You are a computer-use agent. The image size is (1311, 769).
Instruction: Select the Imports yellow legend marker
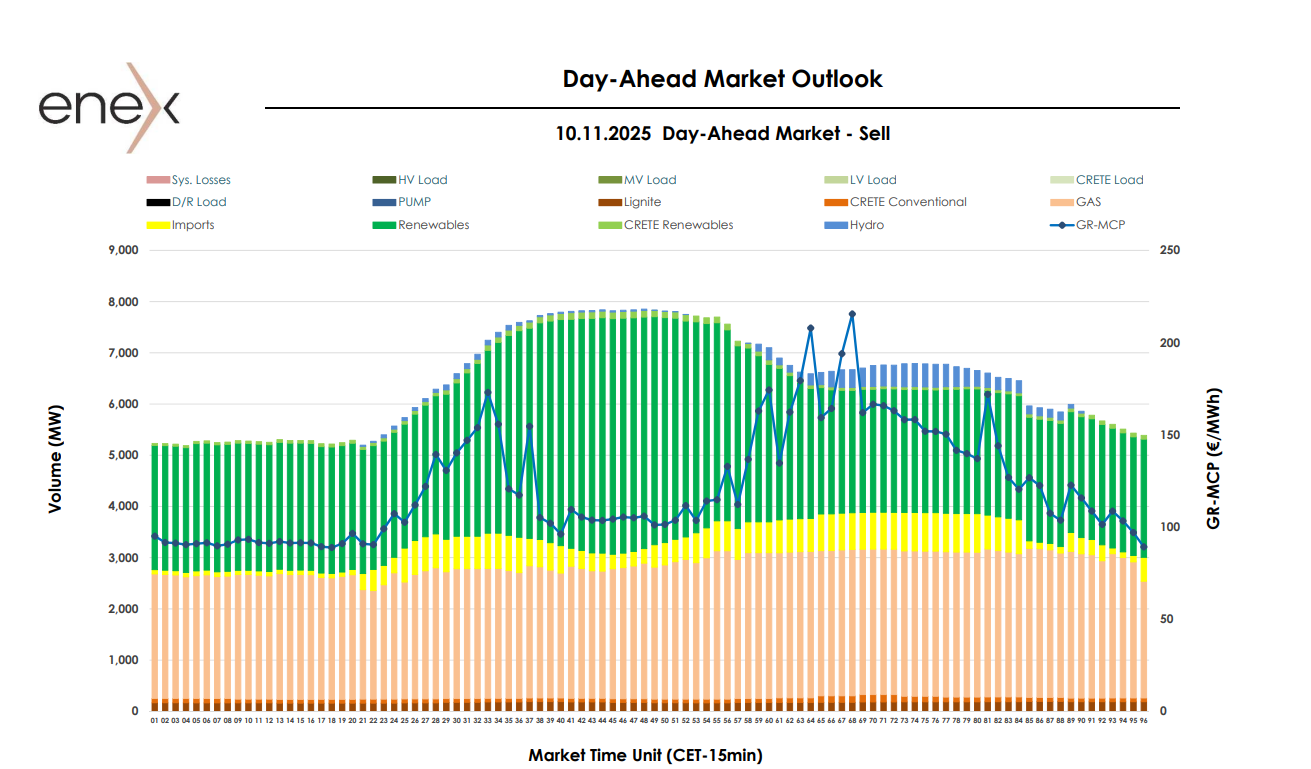pyautogui.click(x=158, y=225)
